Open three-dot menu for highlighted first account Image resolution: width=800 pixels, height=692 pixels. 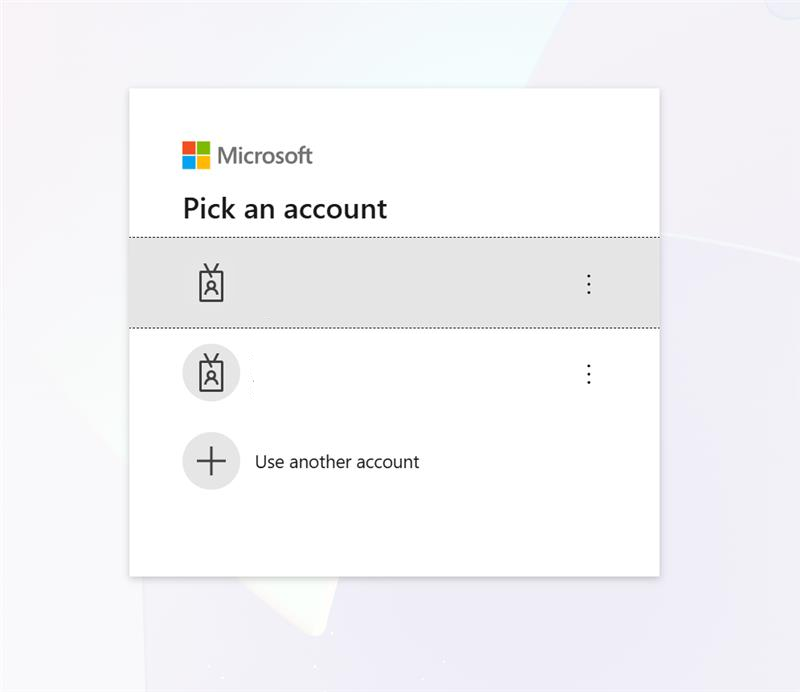pyautogui.click(x=589, y=284)
